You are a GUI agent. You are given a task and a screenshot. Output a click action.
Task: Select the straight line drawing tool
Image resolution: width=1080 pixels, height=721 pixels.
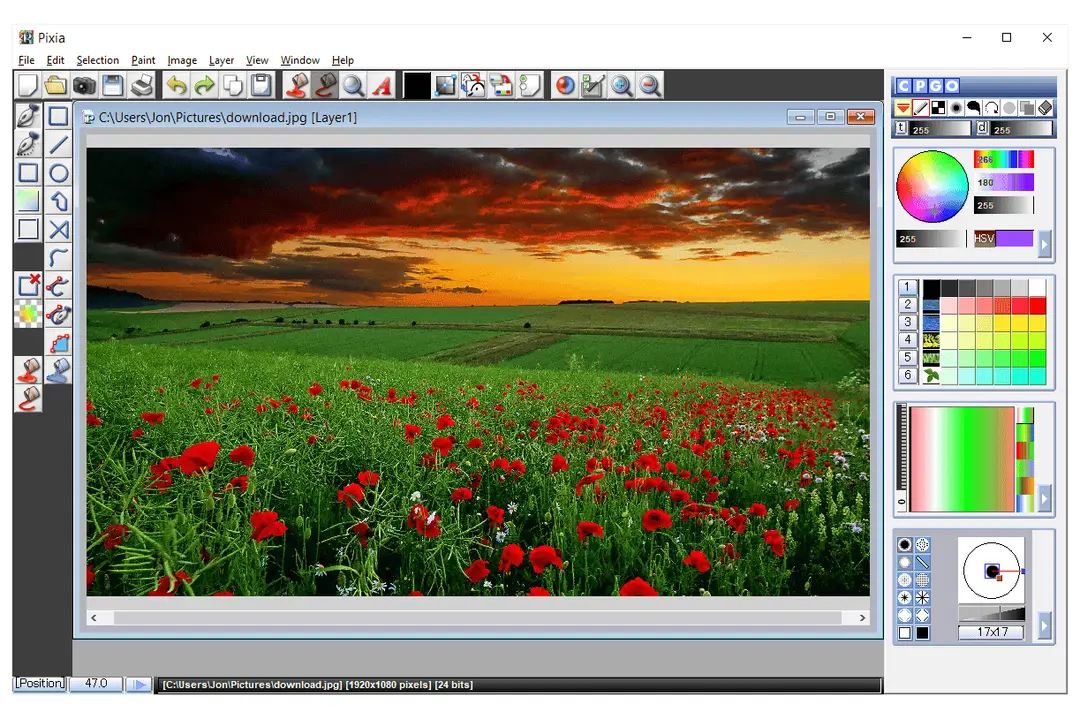[59, 145]
